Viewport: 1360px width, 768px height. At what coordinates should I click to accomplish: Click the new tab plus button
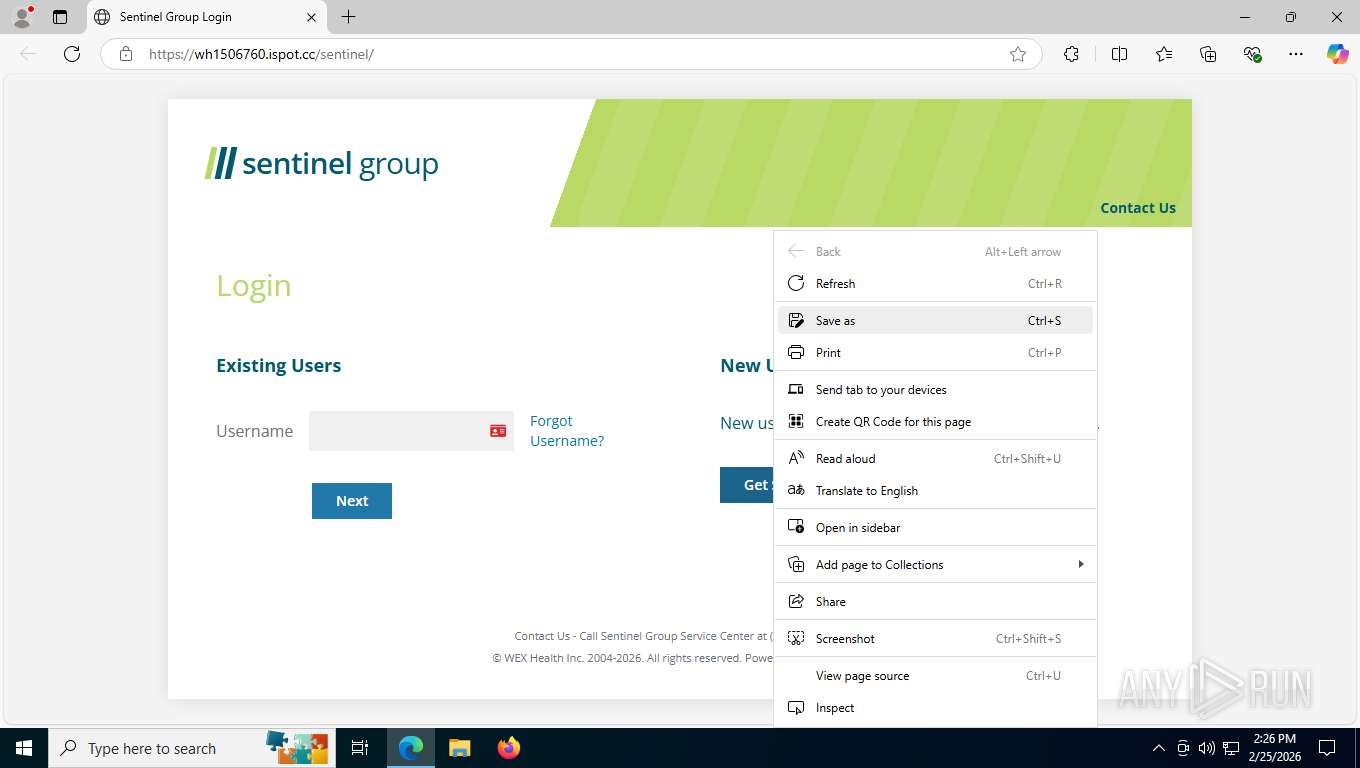348,17
